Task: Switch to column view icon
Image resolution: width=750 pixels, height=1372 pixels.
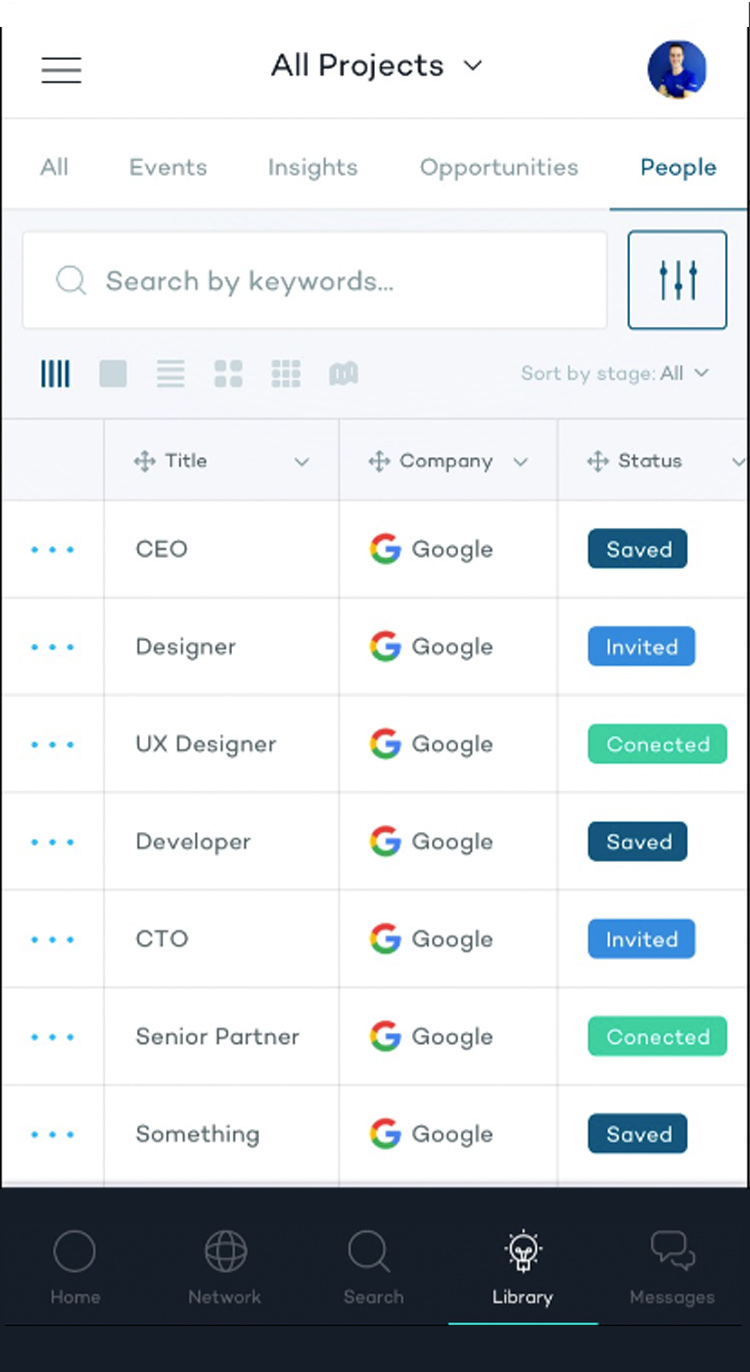Action: [56, 375]
